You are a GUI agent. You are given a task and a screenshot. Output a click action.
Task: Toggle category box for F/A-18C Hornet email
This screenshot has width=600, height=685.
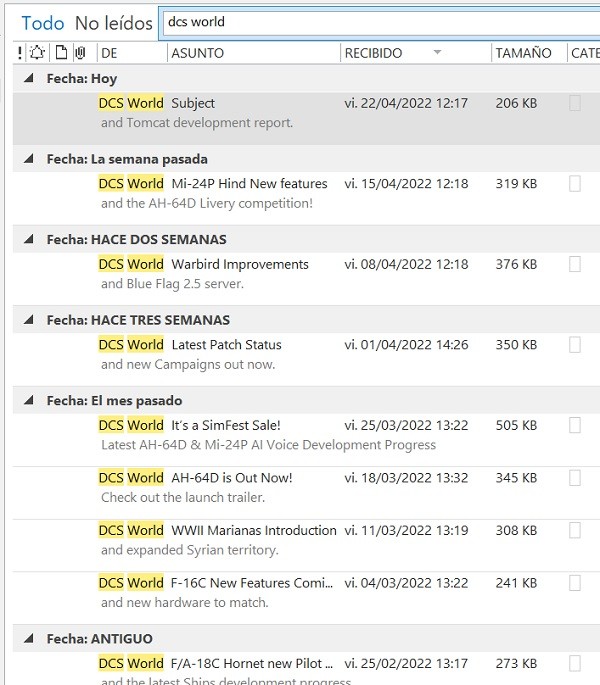coord(575,664)
